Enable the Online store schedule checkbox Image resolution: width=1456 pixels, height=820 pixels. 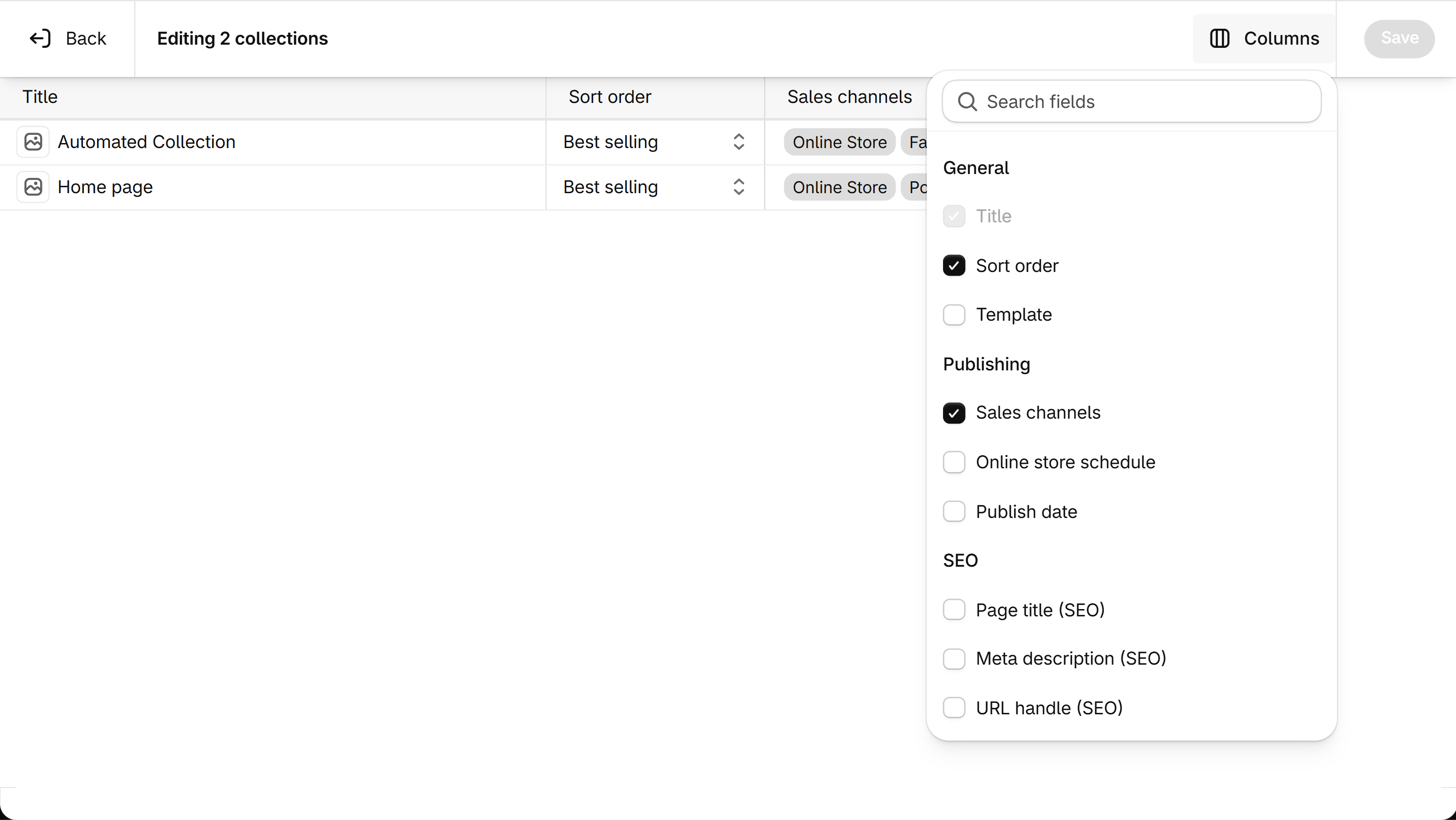(x=954, y=462)
